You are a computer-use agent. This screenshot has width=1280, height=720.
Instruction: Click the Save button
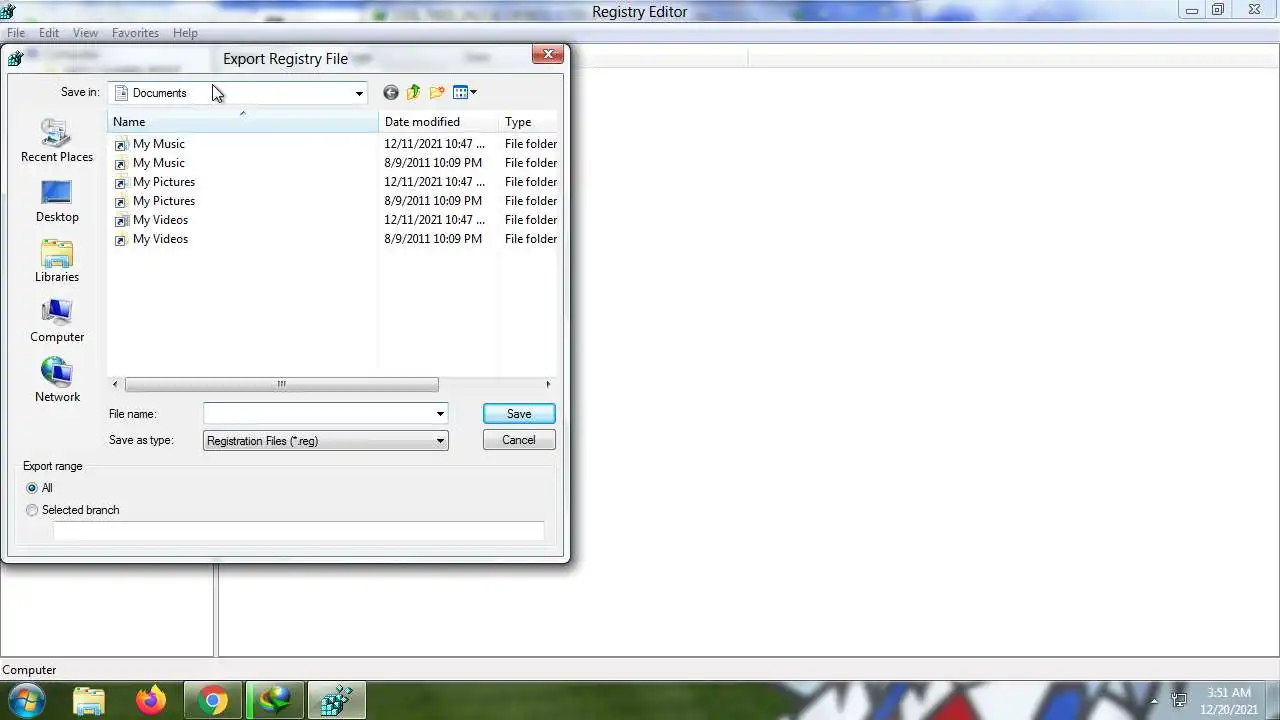pyautogui.click(x=519, y=414)
